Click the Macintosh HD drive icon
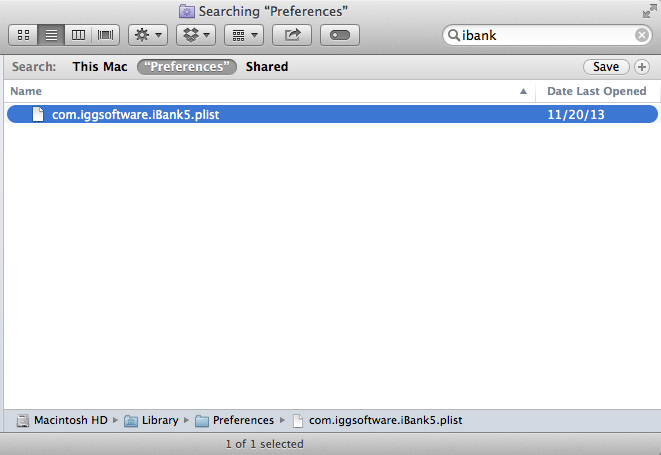This screenshot has width=661, height=455. coord(23,420)
